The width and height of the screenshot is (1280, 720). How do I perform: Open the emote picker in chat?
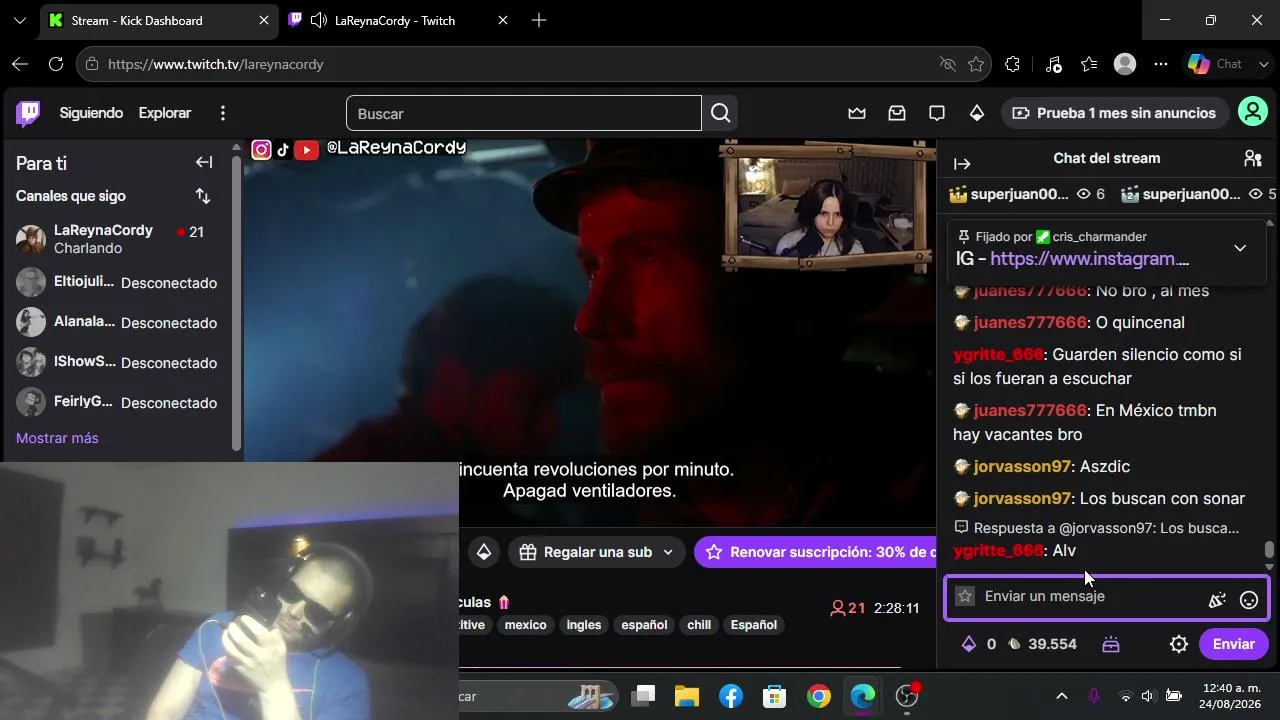click(1249, 600)
